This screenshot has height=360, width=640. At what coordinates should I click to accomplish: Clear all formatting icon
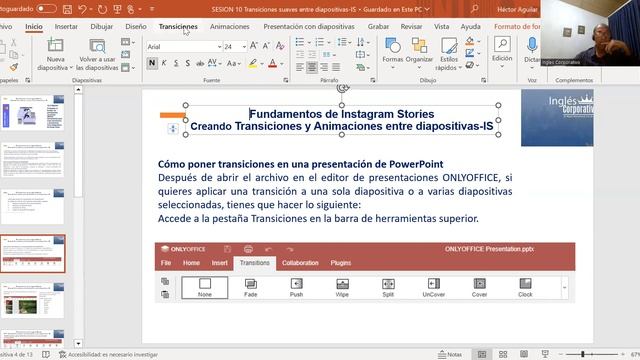point(280,46)
